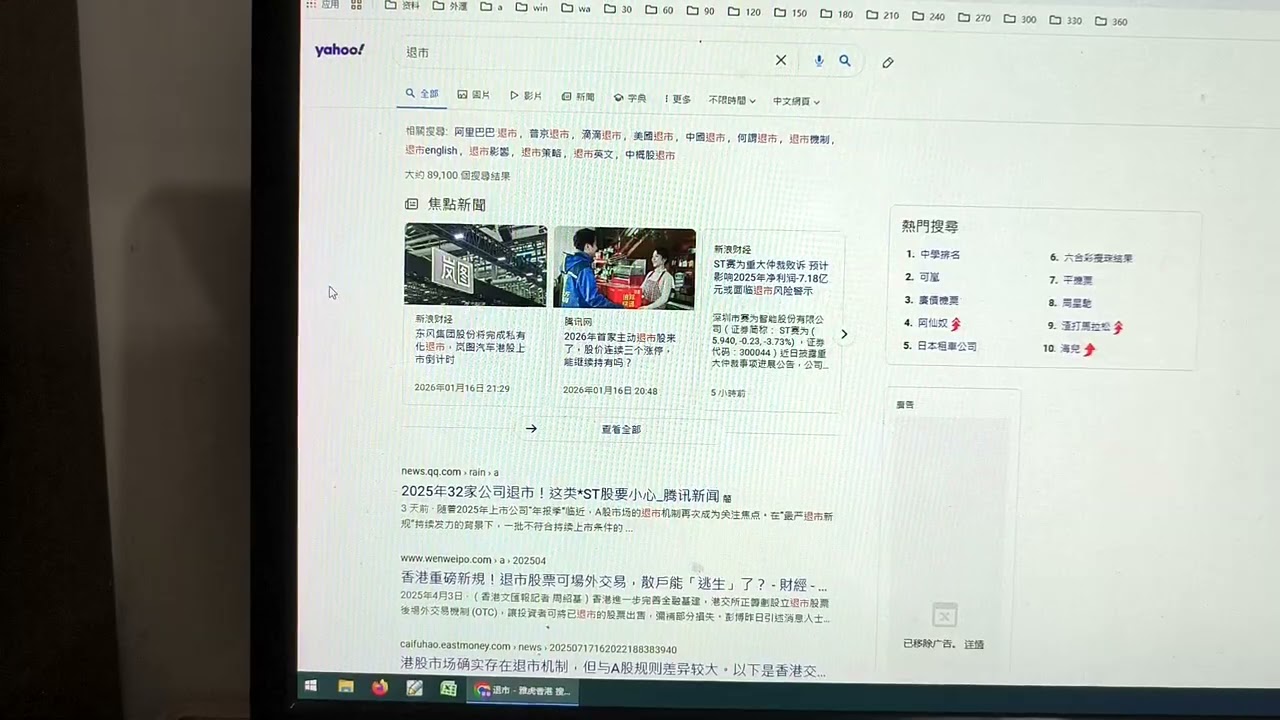This screenshot has width=1280, height=720.
Task: Click related search 滴滴退市
Action: click(601, 135)
